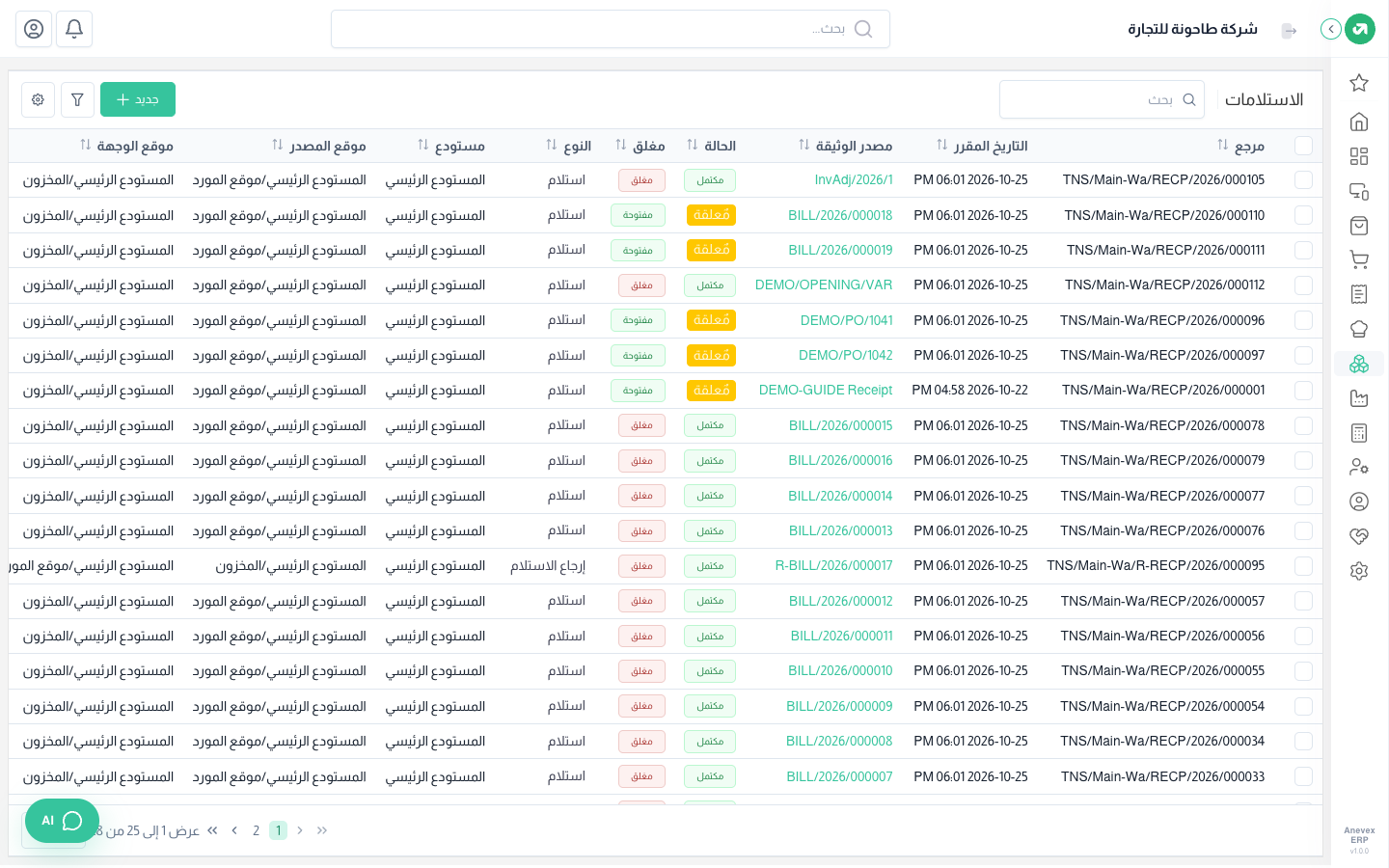Viewport: 1389px width, 868px height.
Task: Select the checkbox for RECP/2026/000078
Action: 1303,425
